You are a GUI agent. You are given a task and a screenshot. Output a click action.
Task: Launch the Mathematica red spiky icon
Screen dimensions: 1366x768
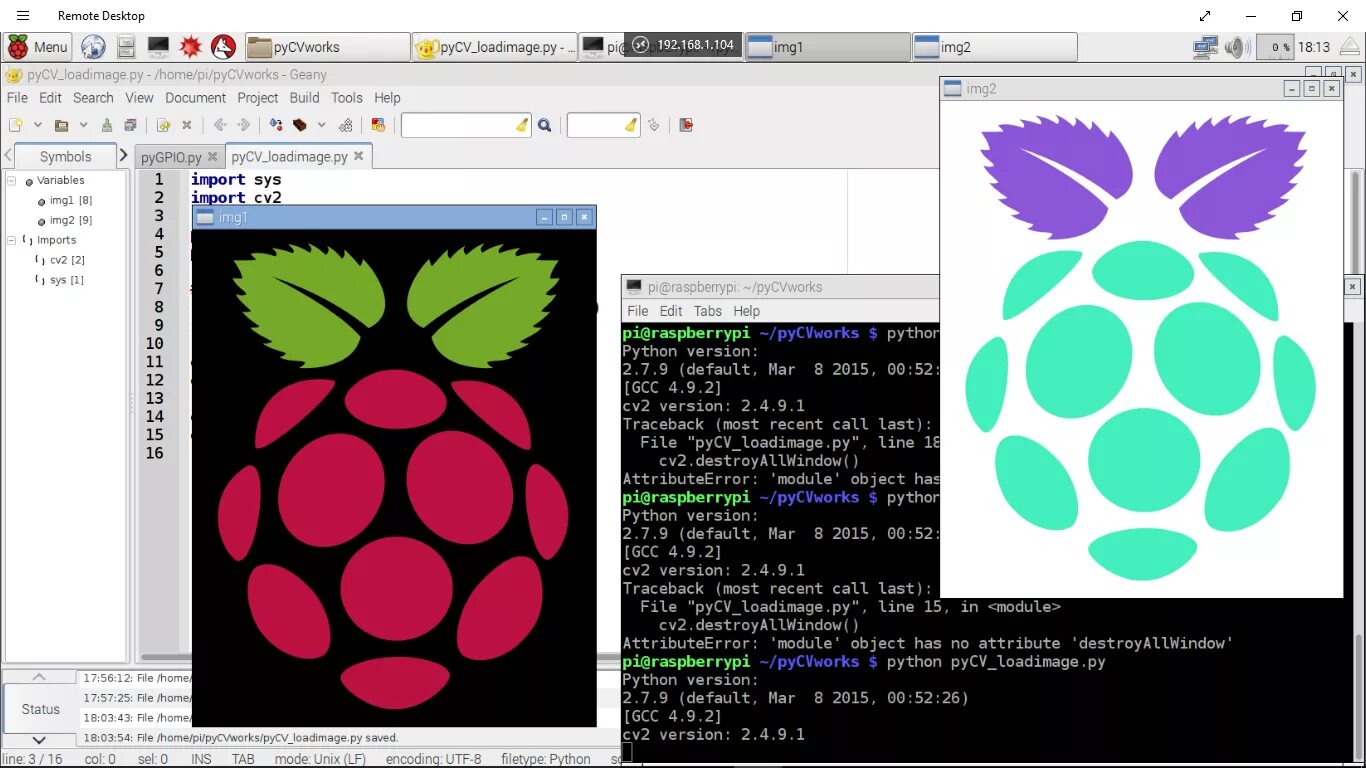point(190,46)
